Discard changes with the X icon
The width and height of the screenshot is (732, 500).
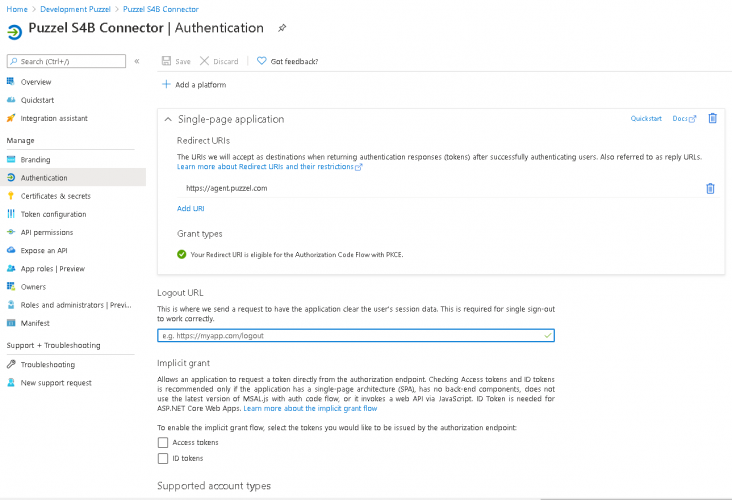pyautogui.click(x=204, y=61)
